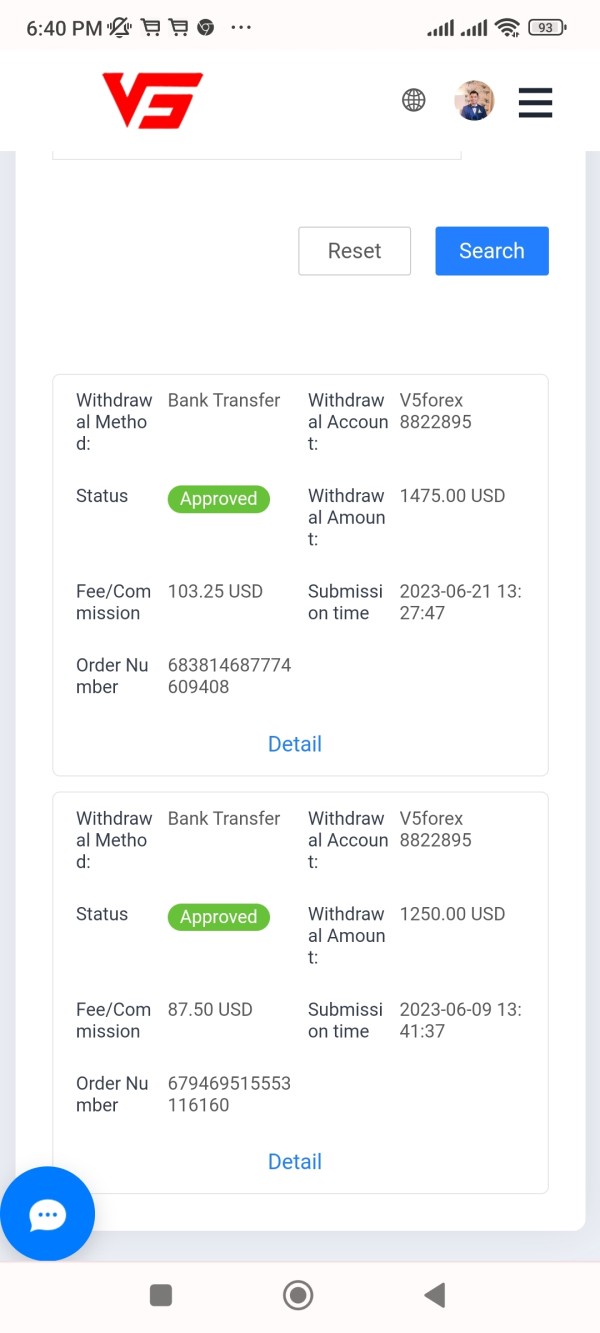The width and height of the screenshot is (600, 1333).
Task: Open the language globe selector
Action: coord(413,100)
